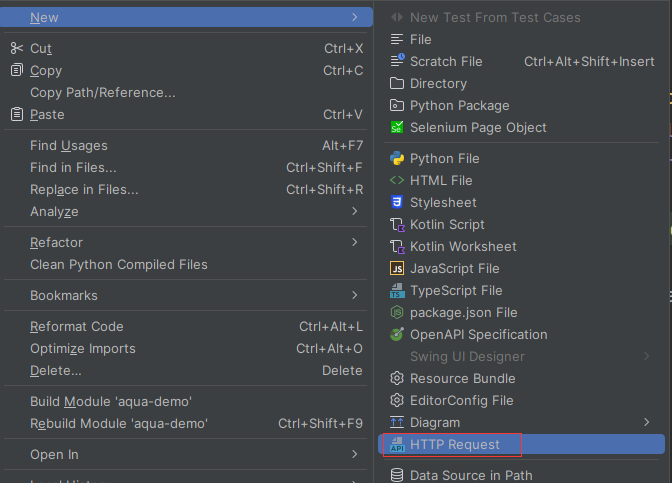The height and width of the screenshot is (483, 672).
Task: Expand the Refactor submenu arrow
Action: click(354, 242)
